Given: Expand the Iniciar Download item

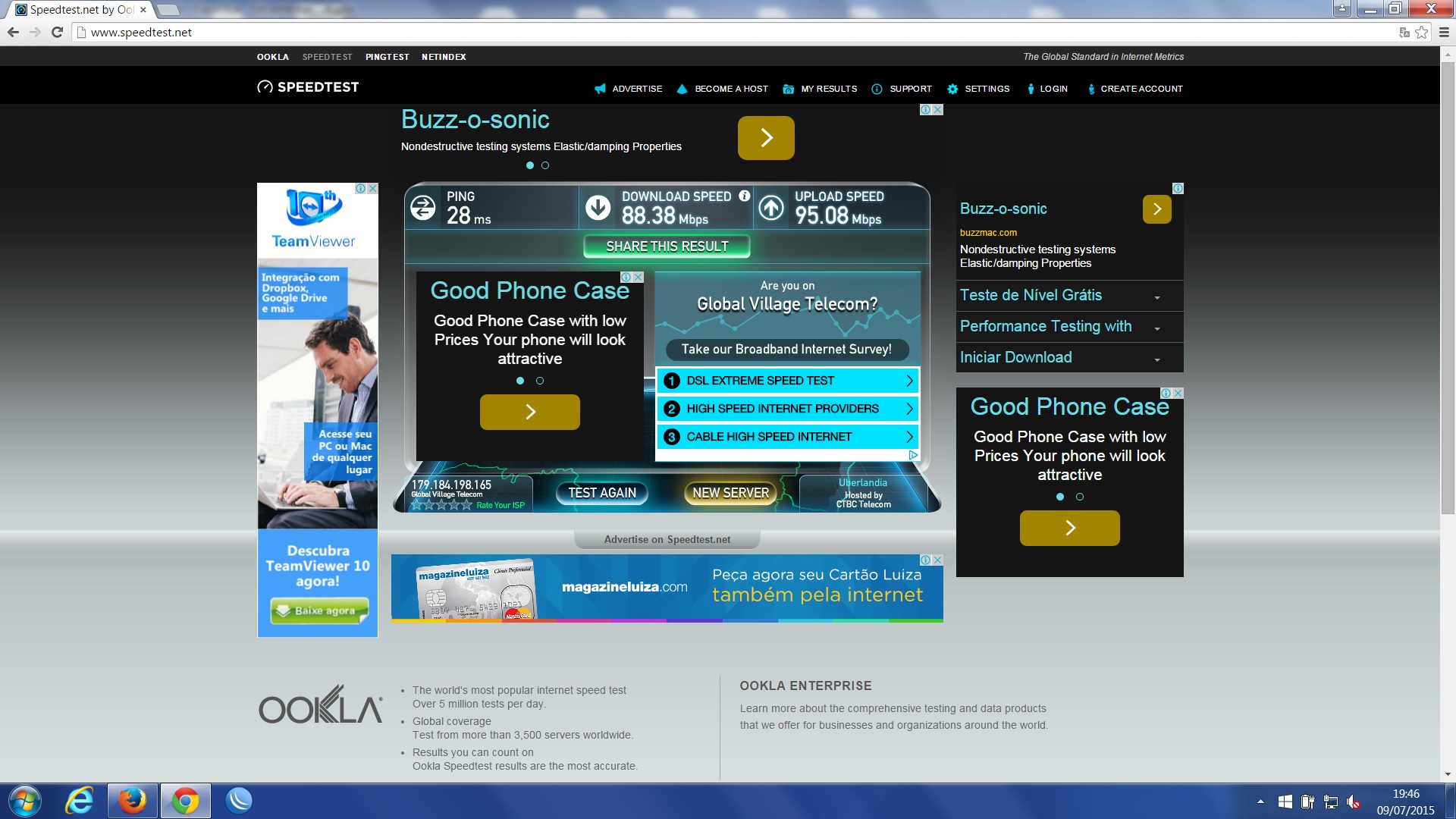Looking at the screenshot, I should pos(1157,359).
